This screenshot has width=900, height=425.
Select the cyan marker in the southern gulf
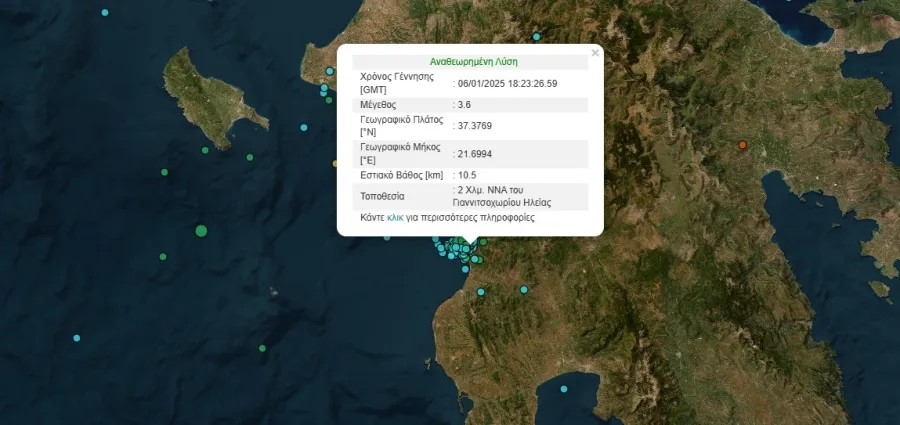[564, 389]
